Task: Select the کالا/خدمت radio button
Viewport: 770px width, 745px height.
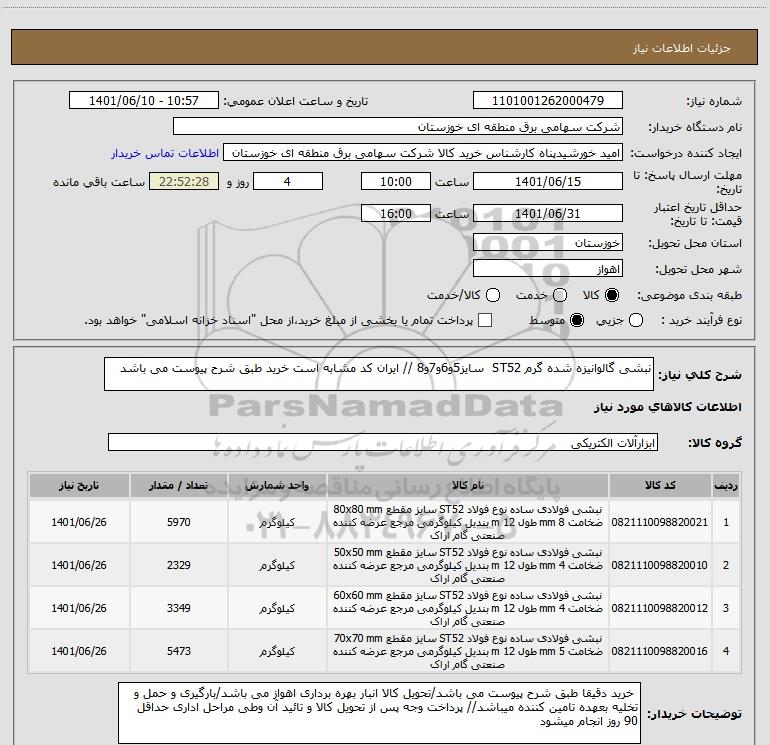Action: (x=493, y=295)
